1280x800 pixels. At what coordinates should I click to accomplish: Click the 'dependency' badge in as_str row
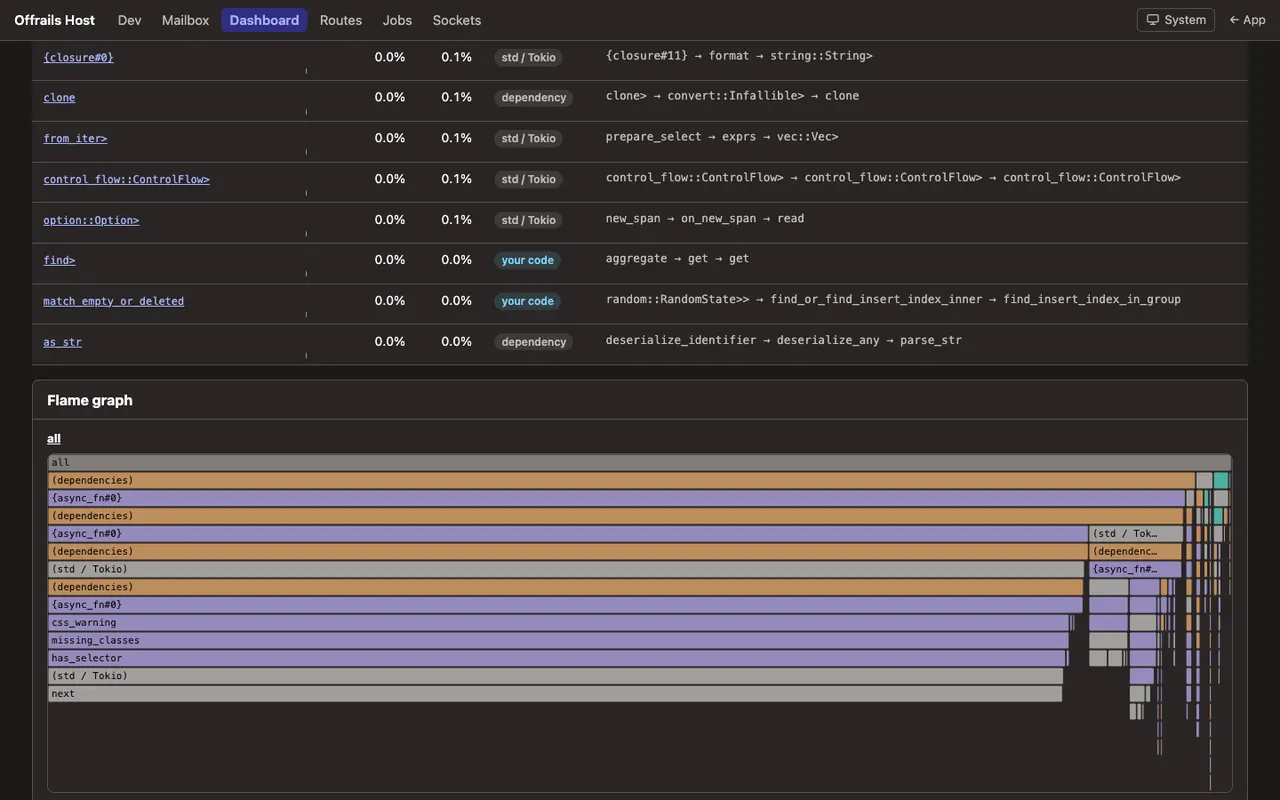[x=534, y=342]
